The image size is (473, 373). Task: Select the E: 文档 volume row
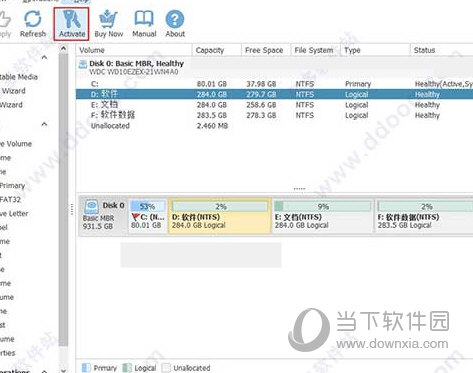click(274, 105)
